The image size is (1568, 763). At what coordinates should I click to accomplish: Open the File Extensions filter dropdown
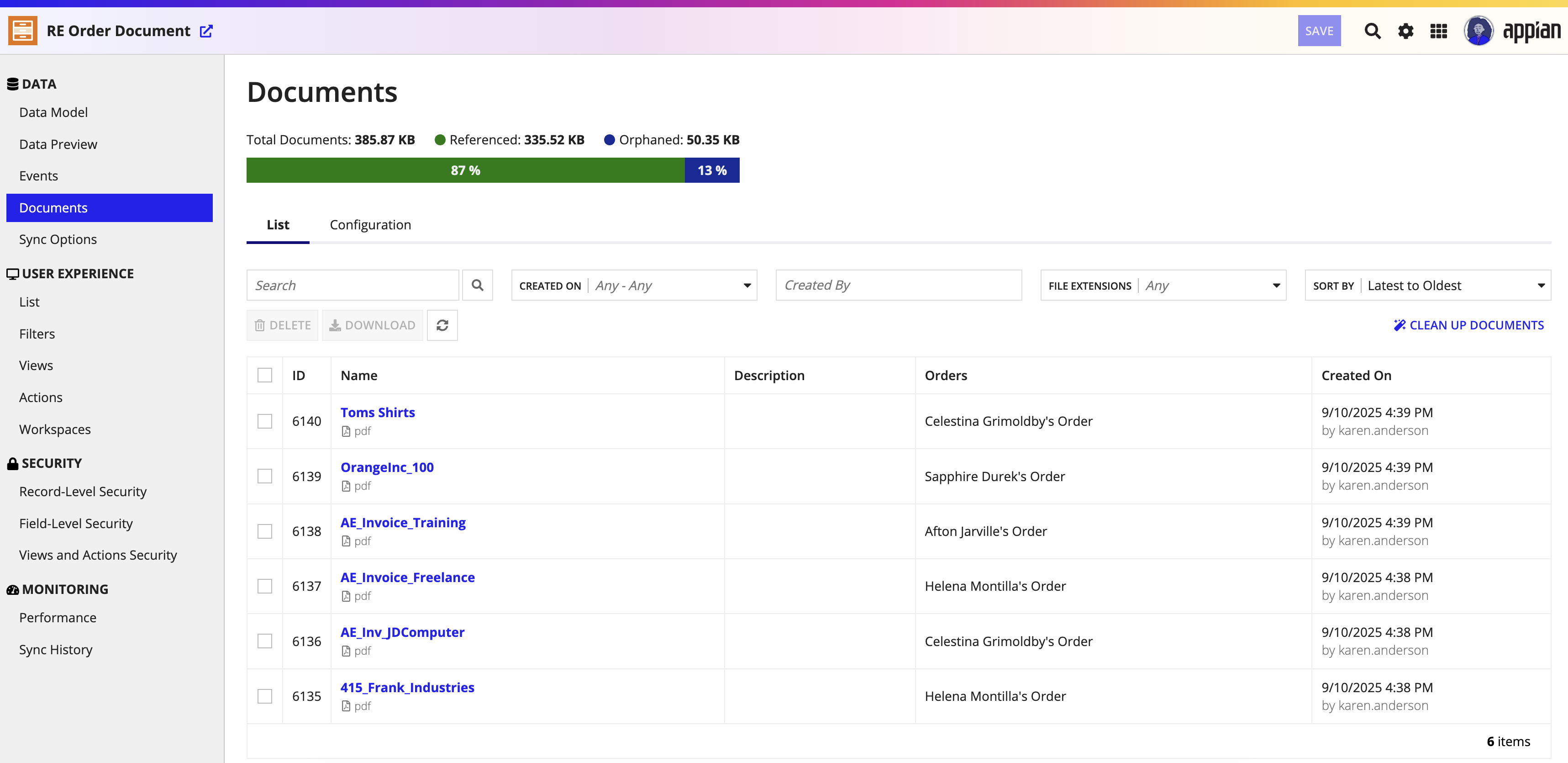[1163, 285]
